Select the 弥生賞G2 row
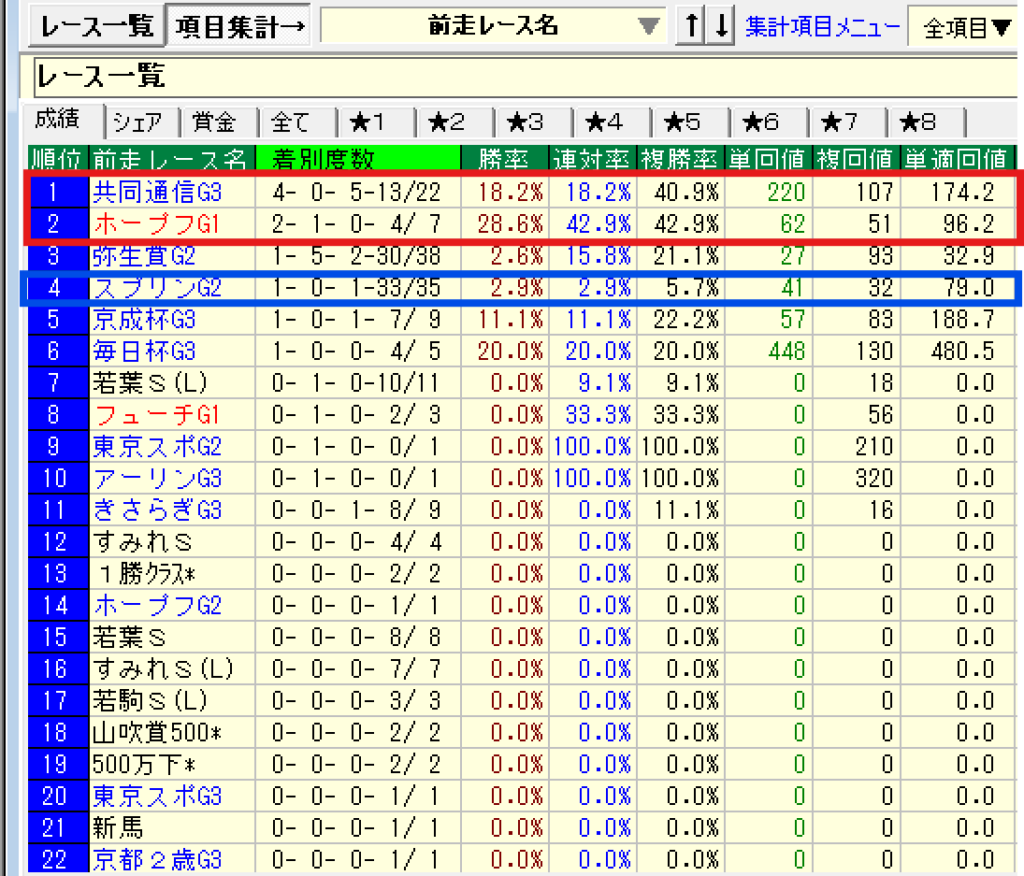Screen dimensions: 1024x876 [144, 254]
